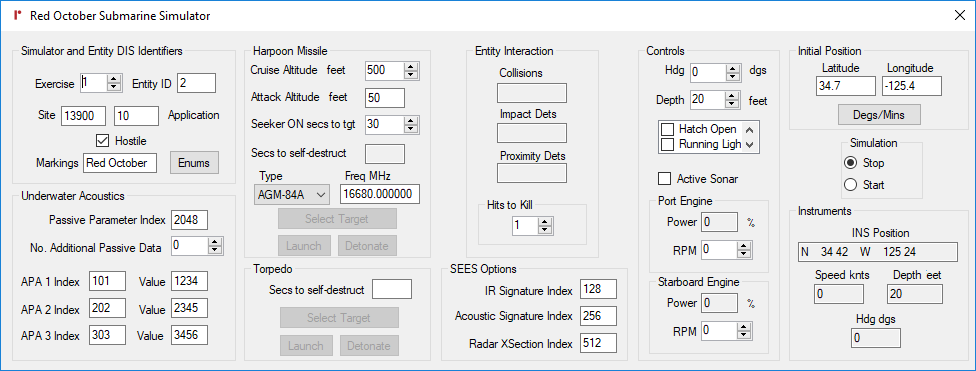Click the Markings text field

[x=120, y=163]
